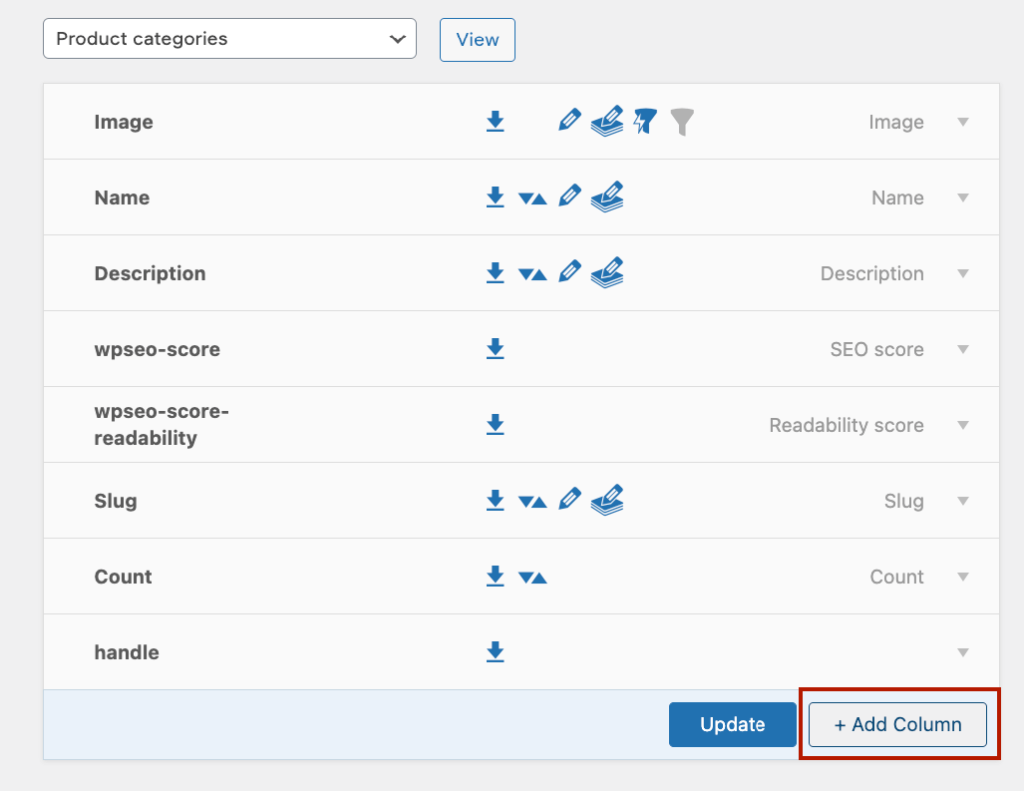This screenshot has height=791, width=1024.
Task: Select the handle column label
Action: pos(127,653)
